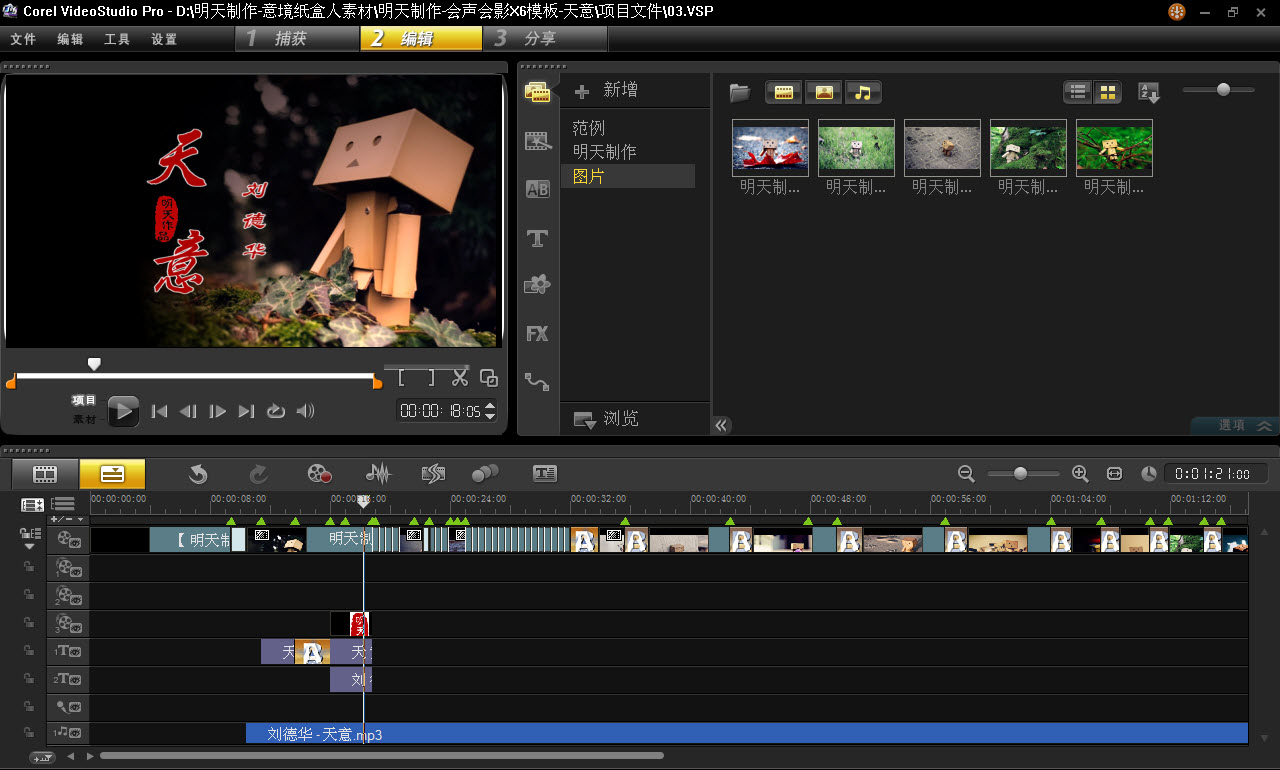Viewport: 1280px width, 770px height.
Task: Select the red paper boat thumbnail
Action: (x=770, y=148)
